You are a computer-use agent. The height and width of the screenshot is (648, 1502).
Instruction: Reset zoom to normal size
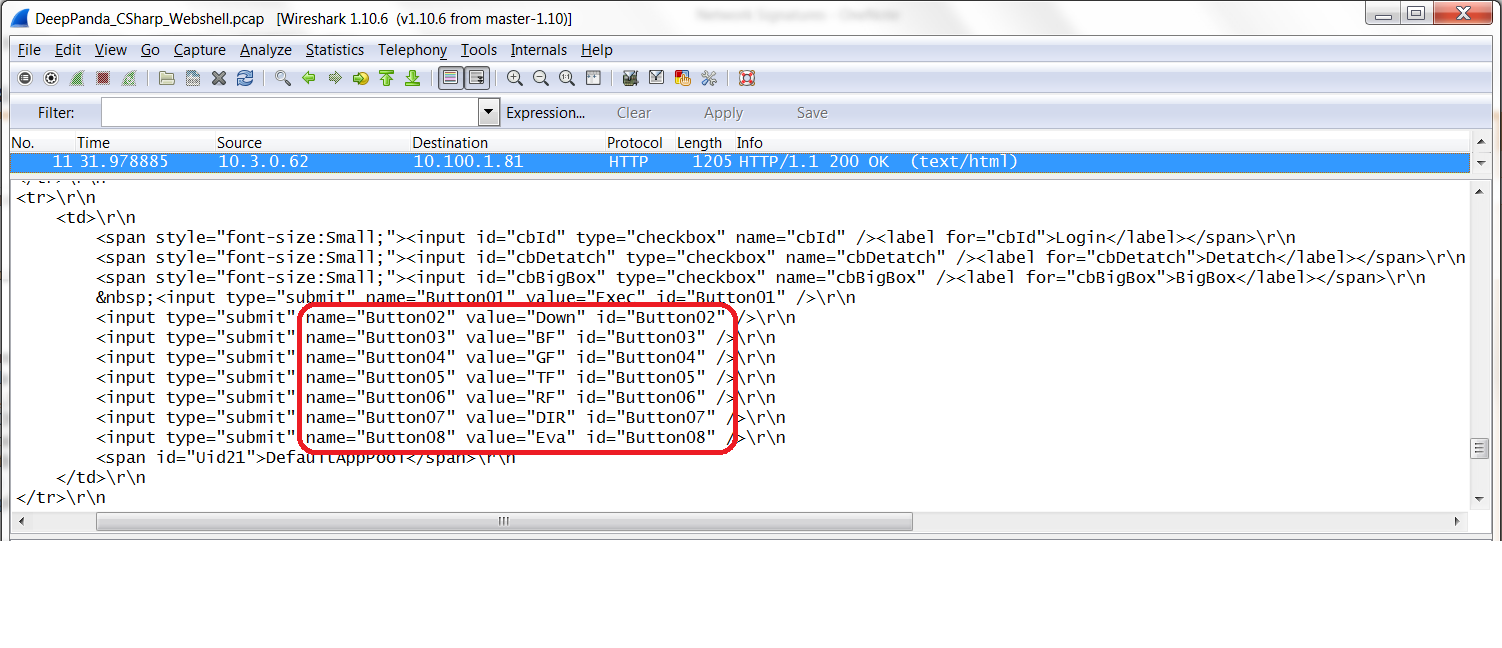567,78
